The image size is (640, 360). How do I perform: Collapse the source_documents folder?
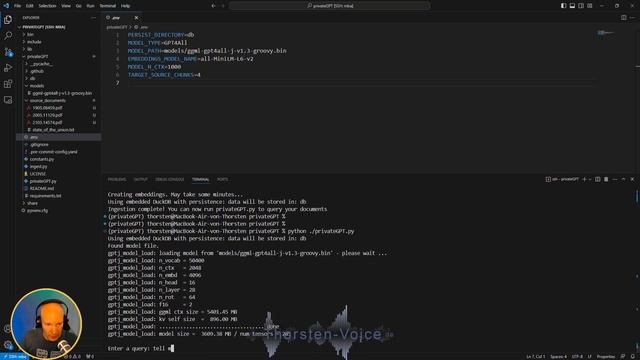pyautogui.click(x=47, y=100)
